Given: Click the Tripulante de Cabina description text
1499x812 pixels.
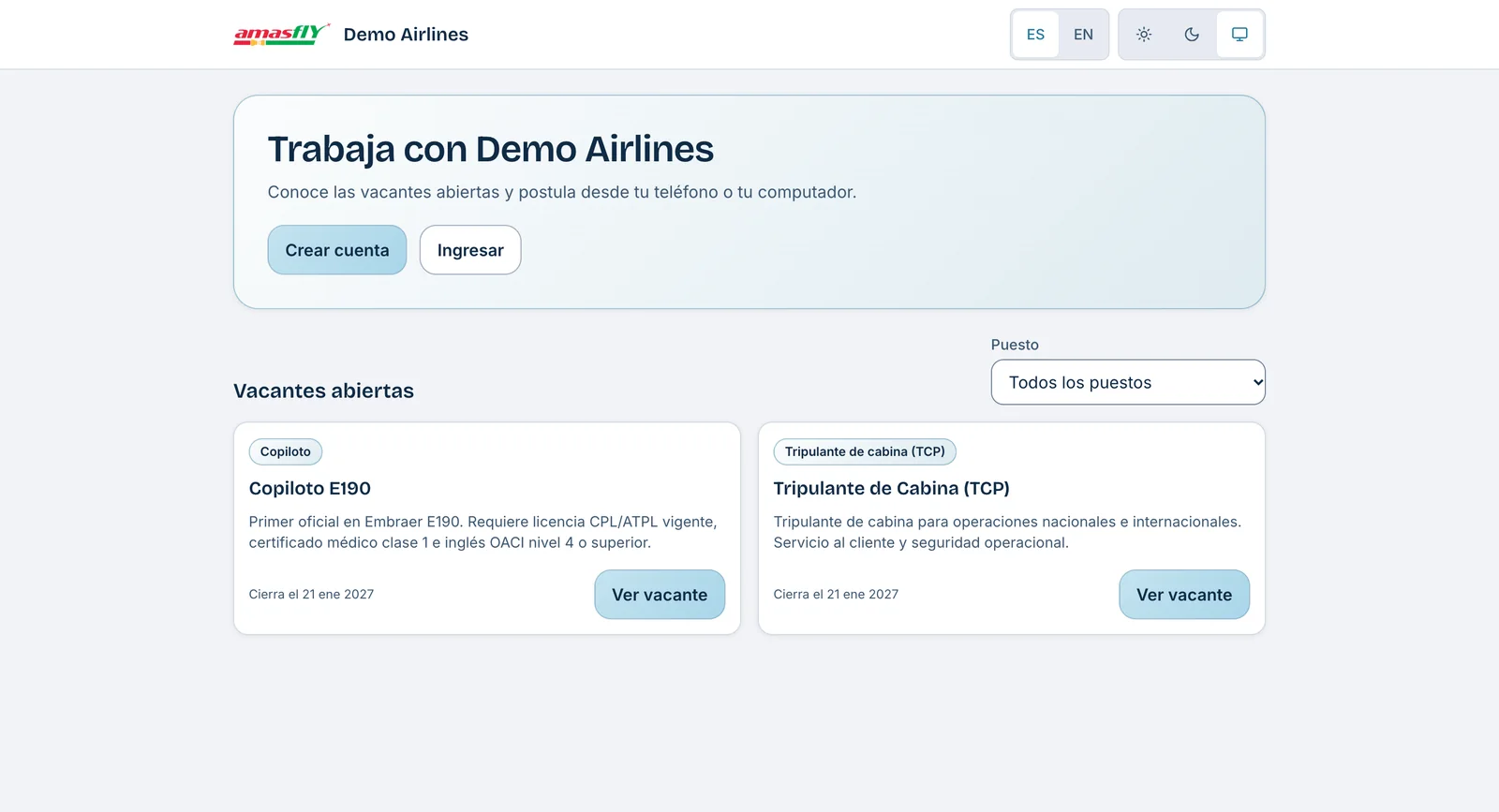Looking at the screenshot, I should tap(1007, 532).
